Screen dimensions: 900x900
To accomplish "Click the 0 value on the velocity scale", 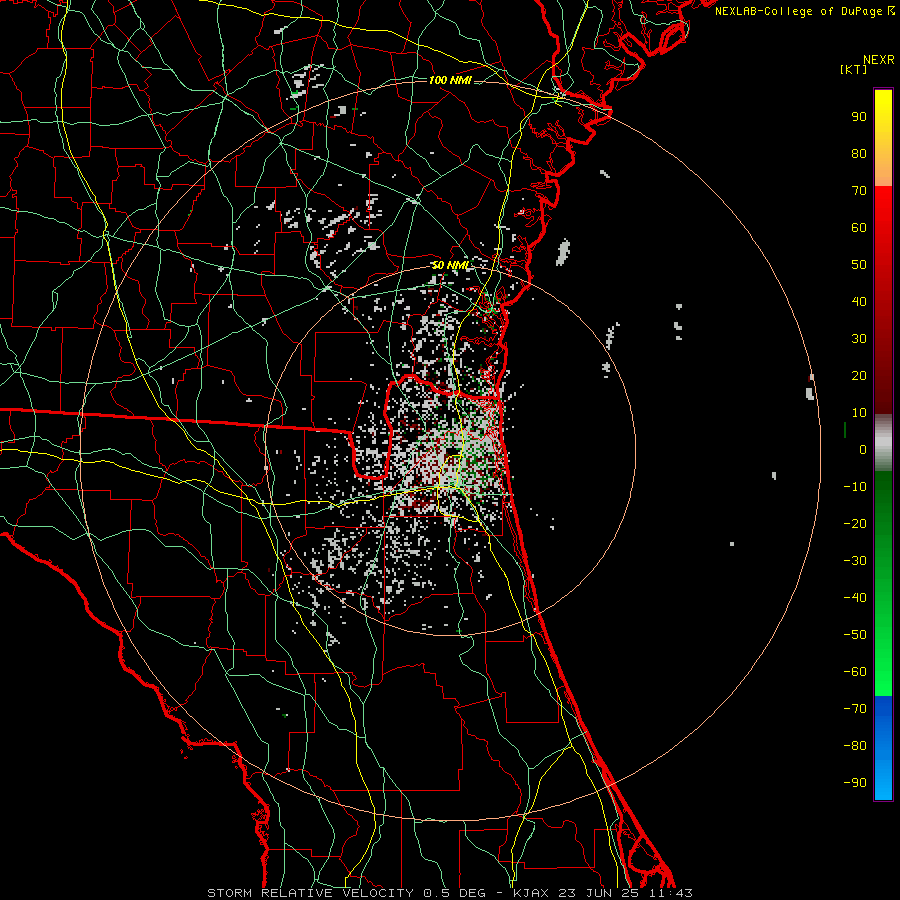I will click(x=863, y=449).
